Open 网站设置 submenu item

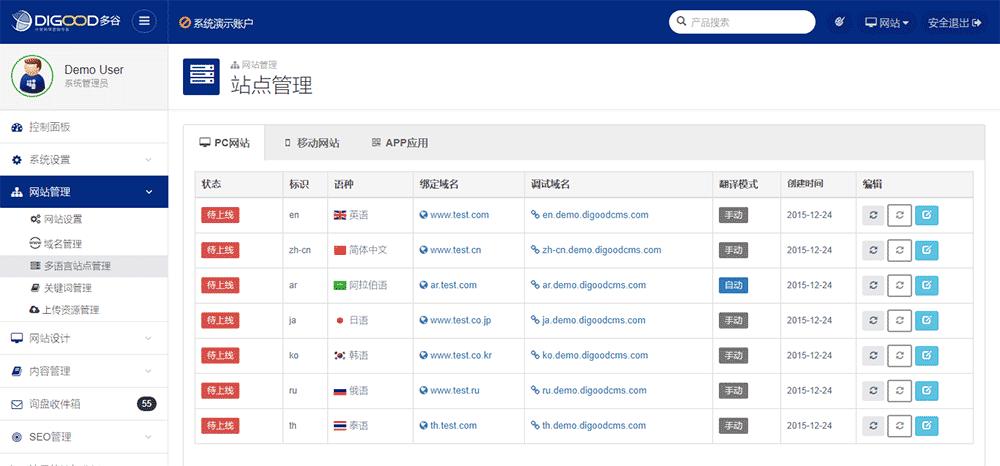(56, 219)
